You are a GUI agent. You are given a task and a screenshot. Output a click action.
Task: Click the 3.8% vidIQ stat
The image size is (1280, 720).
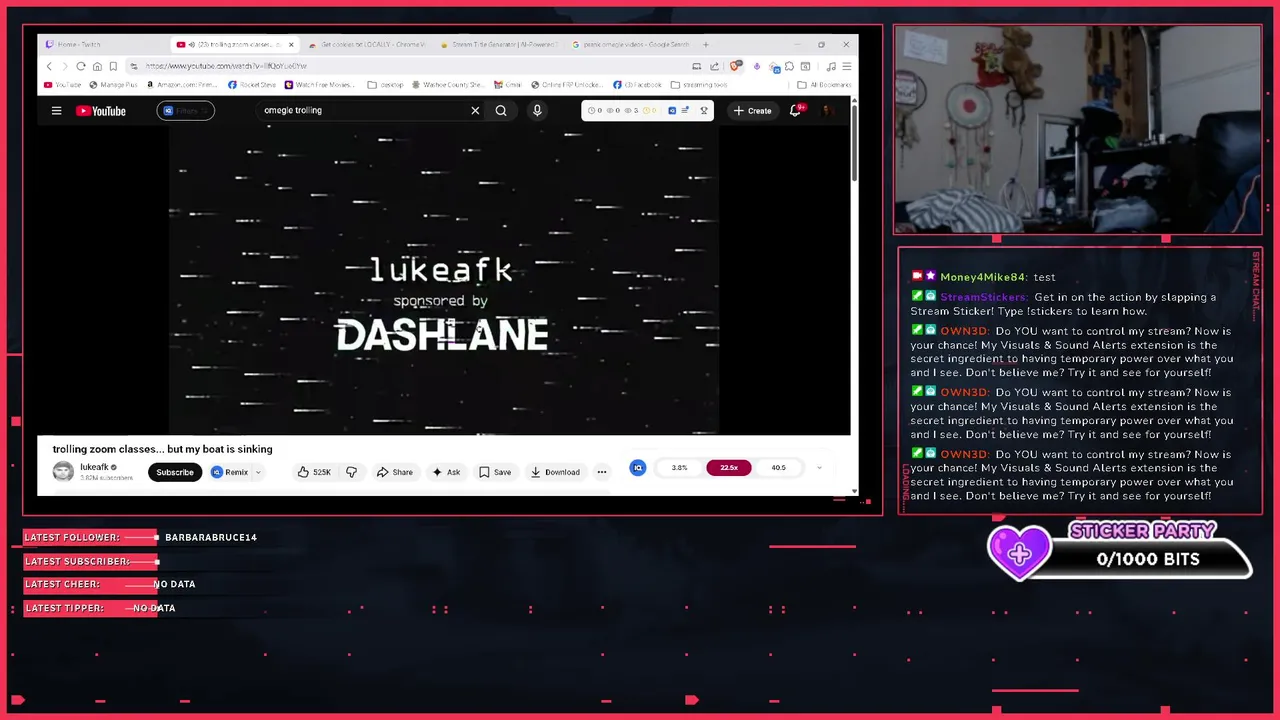[x=679, y=467]
